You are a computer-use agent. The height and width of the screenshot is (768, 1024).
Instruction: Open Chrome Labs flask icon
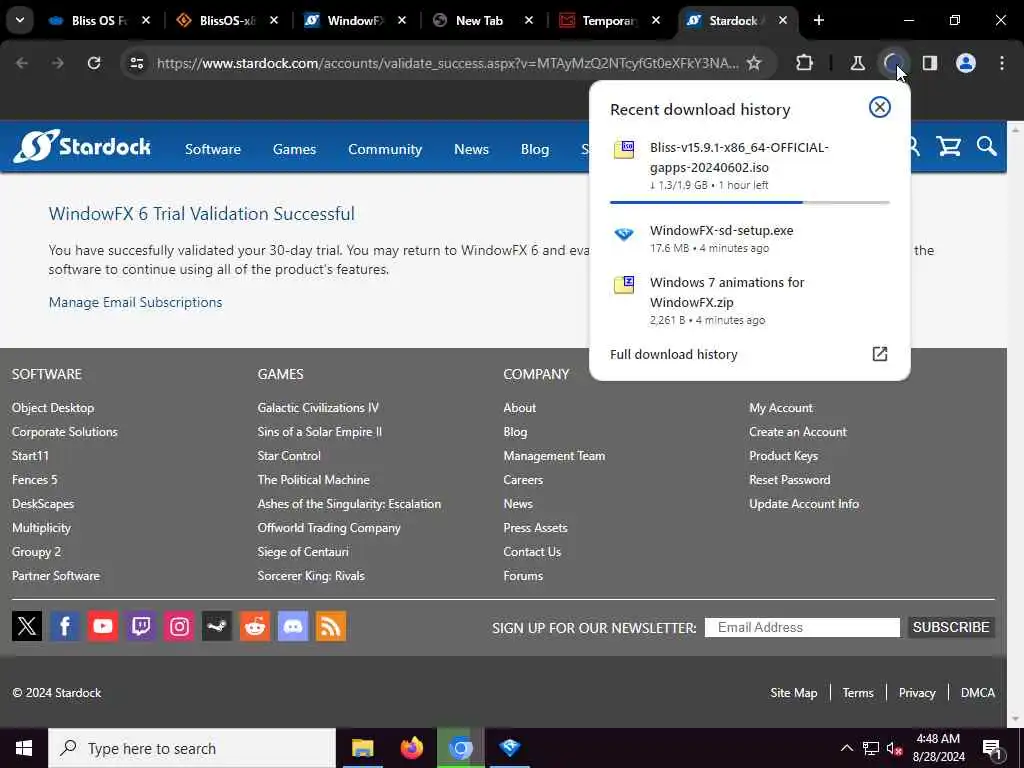(857, 63)
